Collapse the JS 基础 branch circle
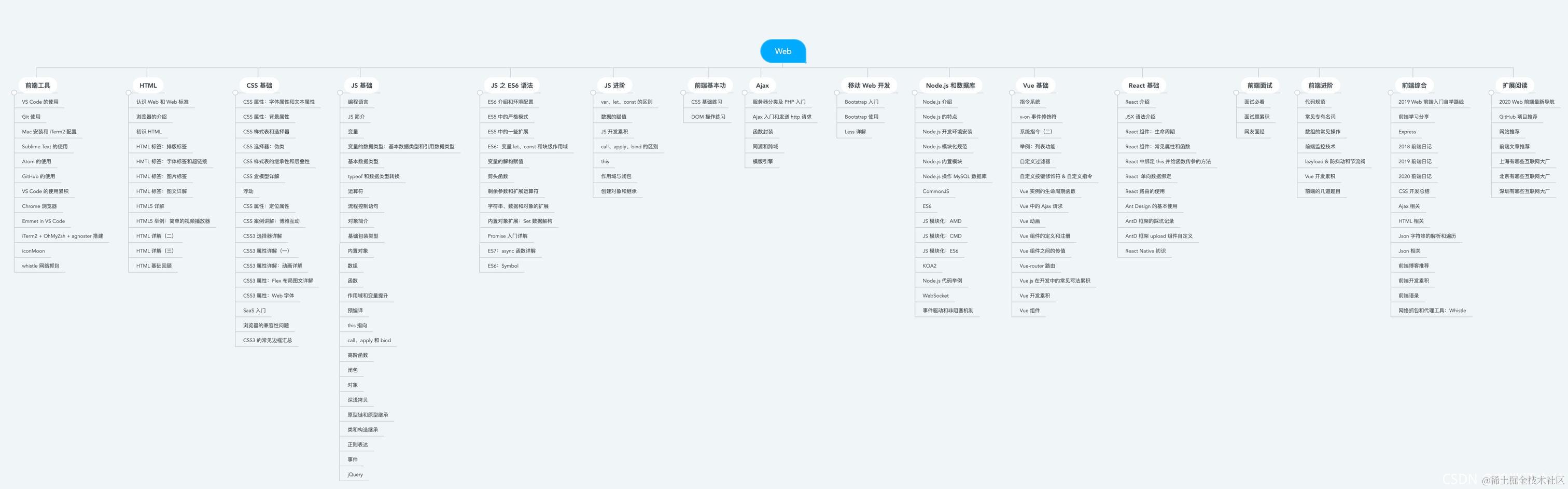This screenshot has width=1568, height=489. [x=340, y=93]
